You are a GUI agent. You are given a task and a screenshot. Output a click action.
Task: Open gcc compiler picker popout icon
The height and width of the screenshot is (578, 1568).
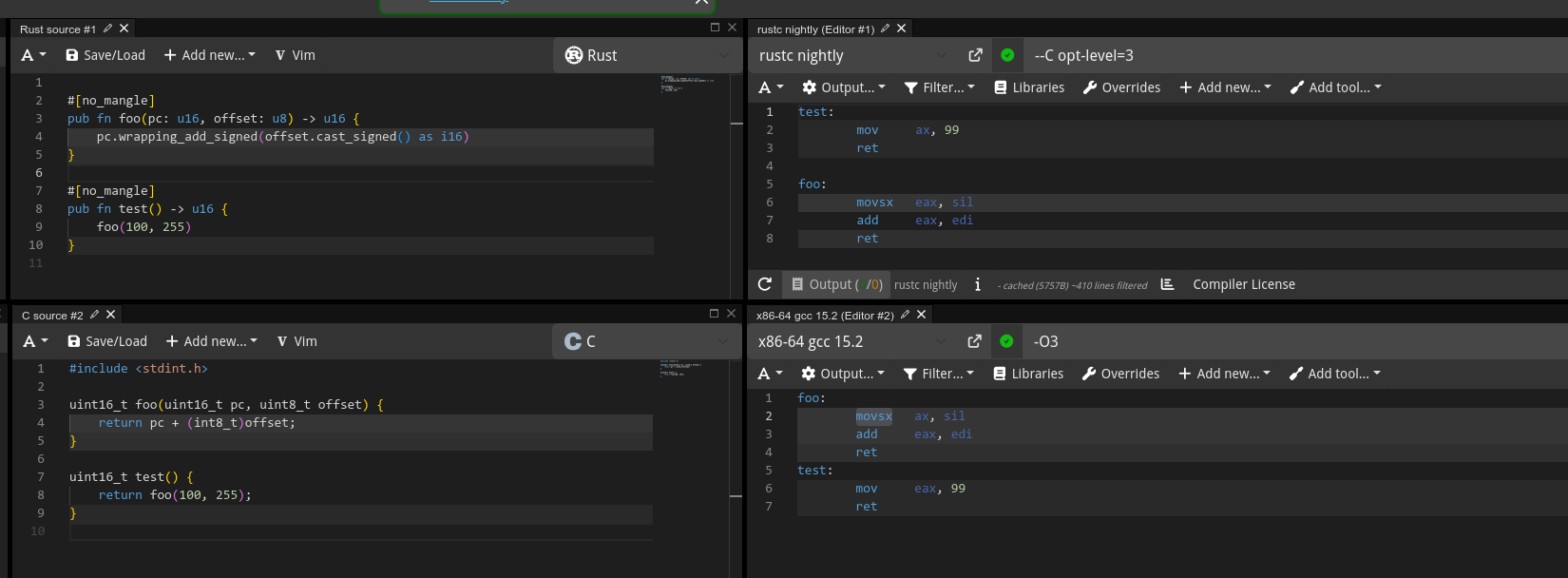click(x=974, y=341)
